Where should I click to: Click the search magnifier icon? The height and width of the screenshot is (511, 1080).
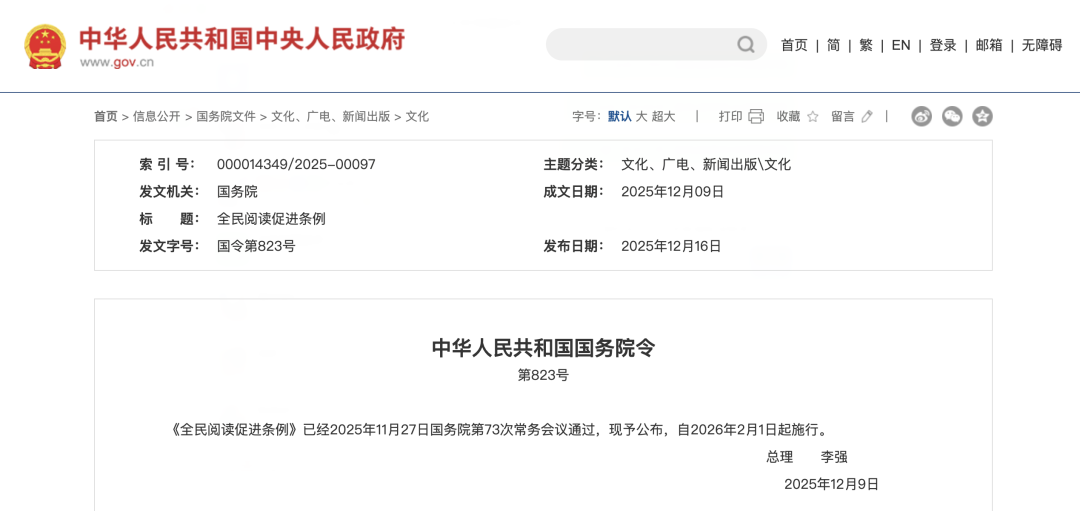click(x=746, y=44)
